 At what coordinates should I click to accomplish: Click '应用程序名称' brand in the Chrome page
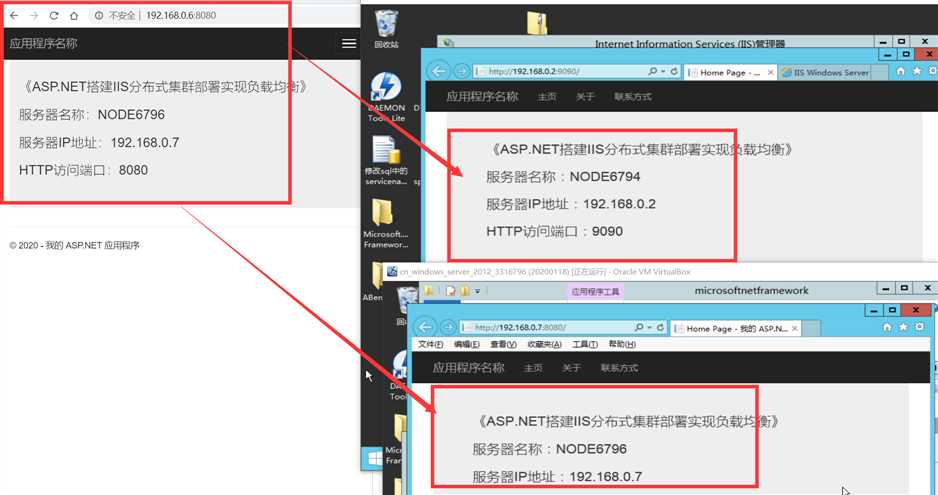(x=43, y=43)
